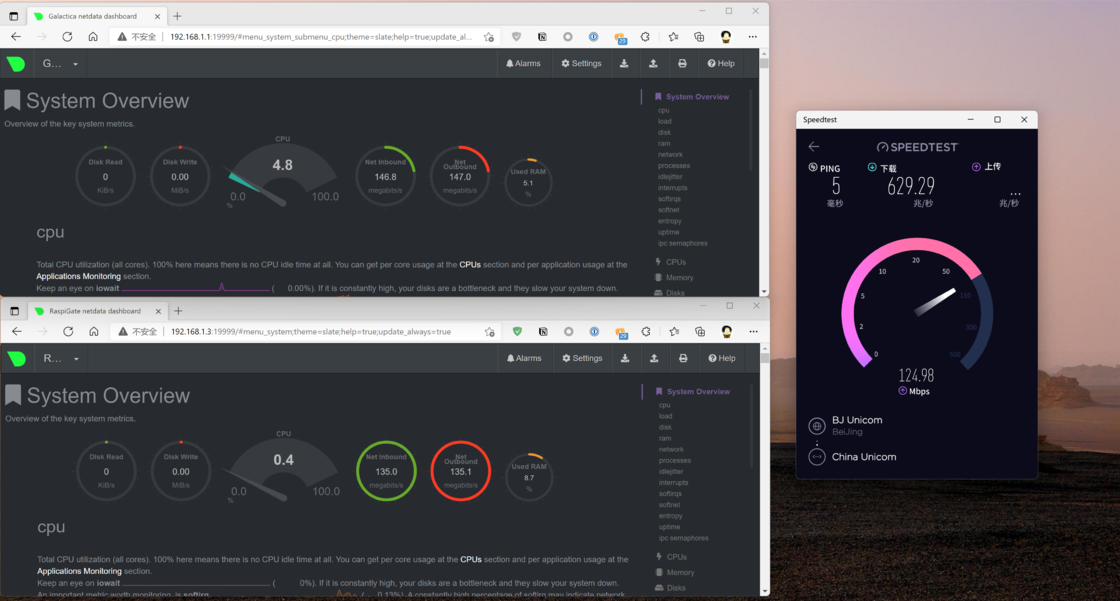The height and width of the screenshot is (601, 1120).
Task: Go back in the RaspiGate browser window
Action: click(16, 332)
